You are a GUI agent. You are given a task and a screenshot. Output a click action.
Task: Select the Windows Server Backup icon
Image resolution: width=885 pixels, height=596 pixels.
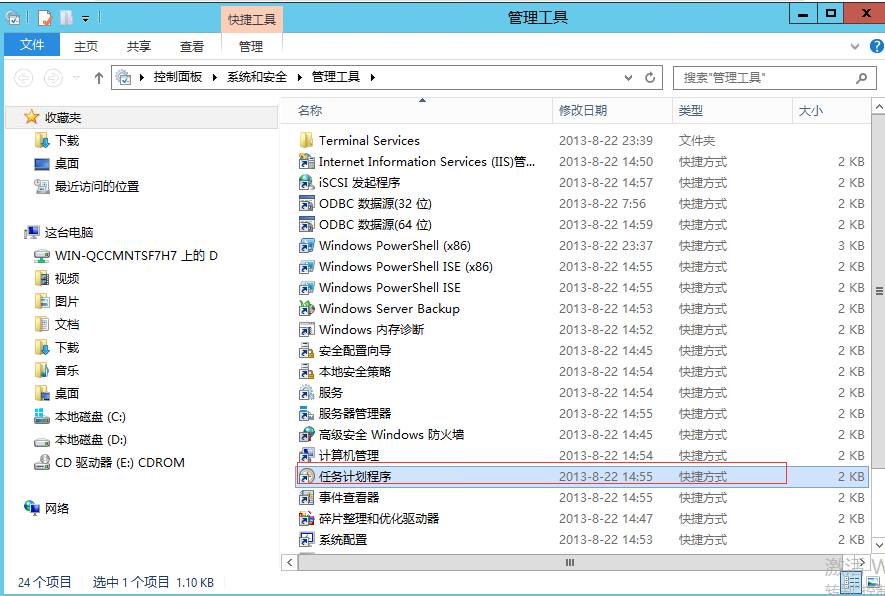coord(306,308)
